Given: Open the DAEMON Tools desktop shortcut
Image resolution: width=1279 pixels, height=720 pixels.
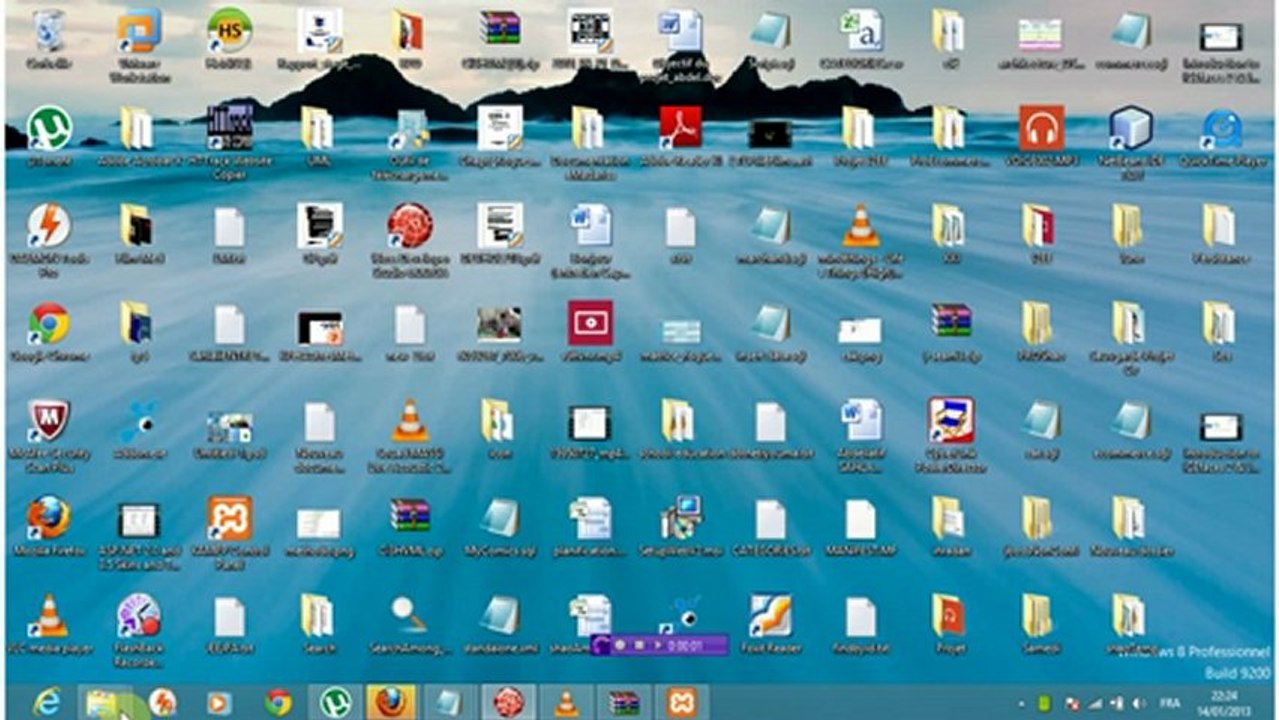Looking at the screenshot, I should pos(47,226).
